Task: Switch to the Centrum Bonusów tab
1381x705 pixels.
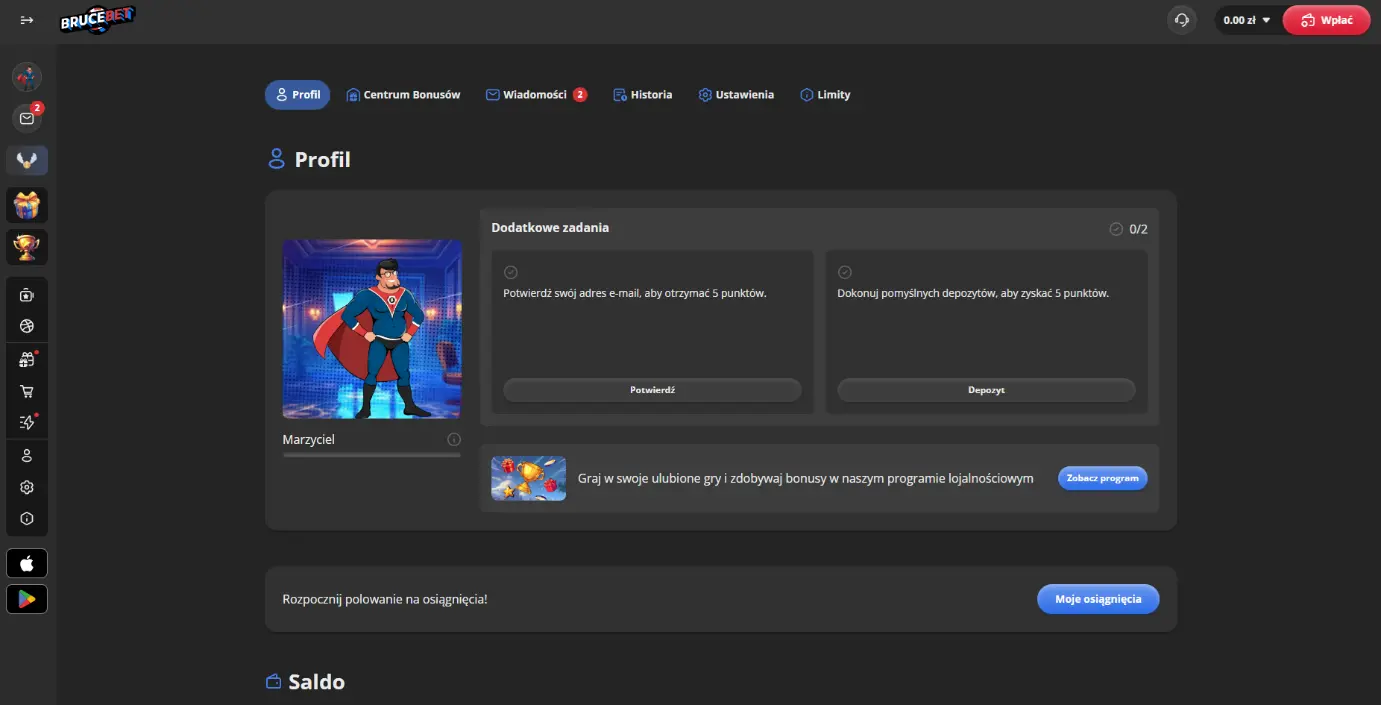Action: click(403, 95)
